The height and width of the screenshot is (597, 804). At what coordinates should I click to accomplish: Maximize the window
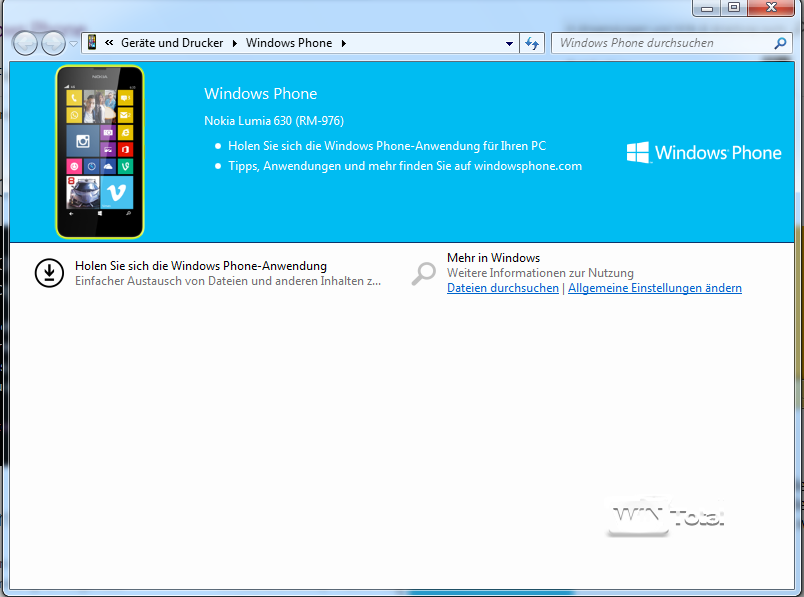[x=734, y=8]
